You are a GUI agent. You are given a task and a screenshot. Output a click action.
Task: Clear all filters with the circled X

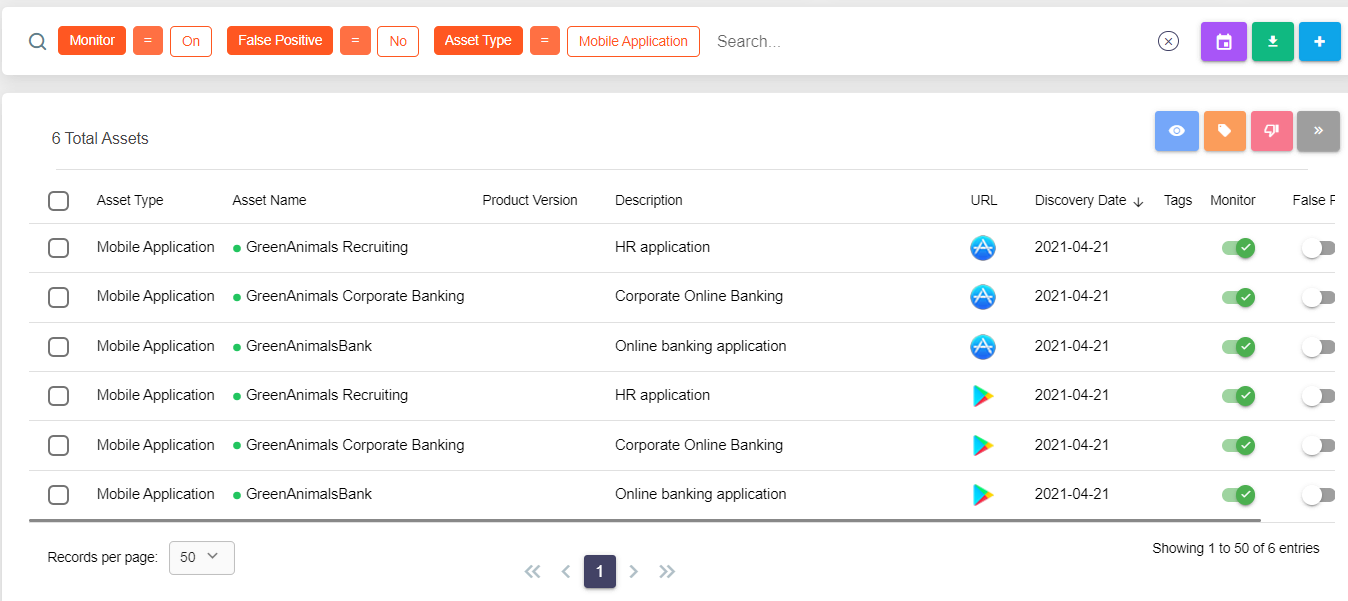[x=1168, y=41]
